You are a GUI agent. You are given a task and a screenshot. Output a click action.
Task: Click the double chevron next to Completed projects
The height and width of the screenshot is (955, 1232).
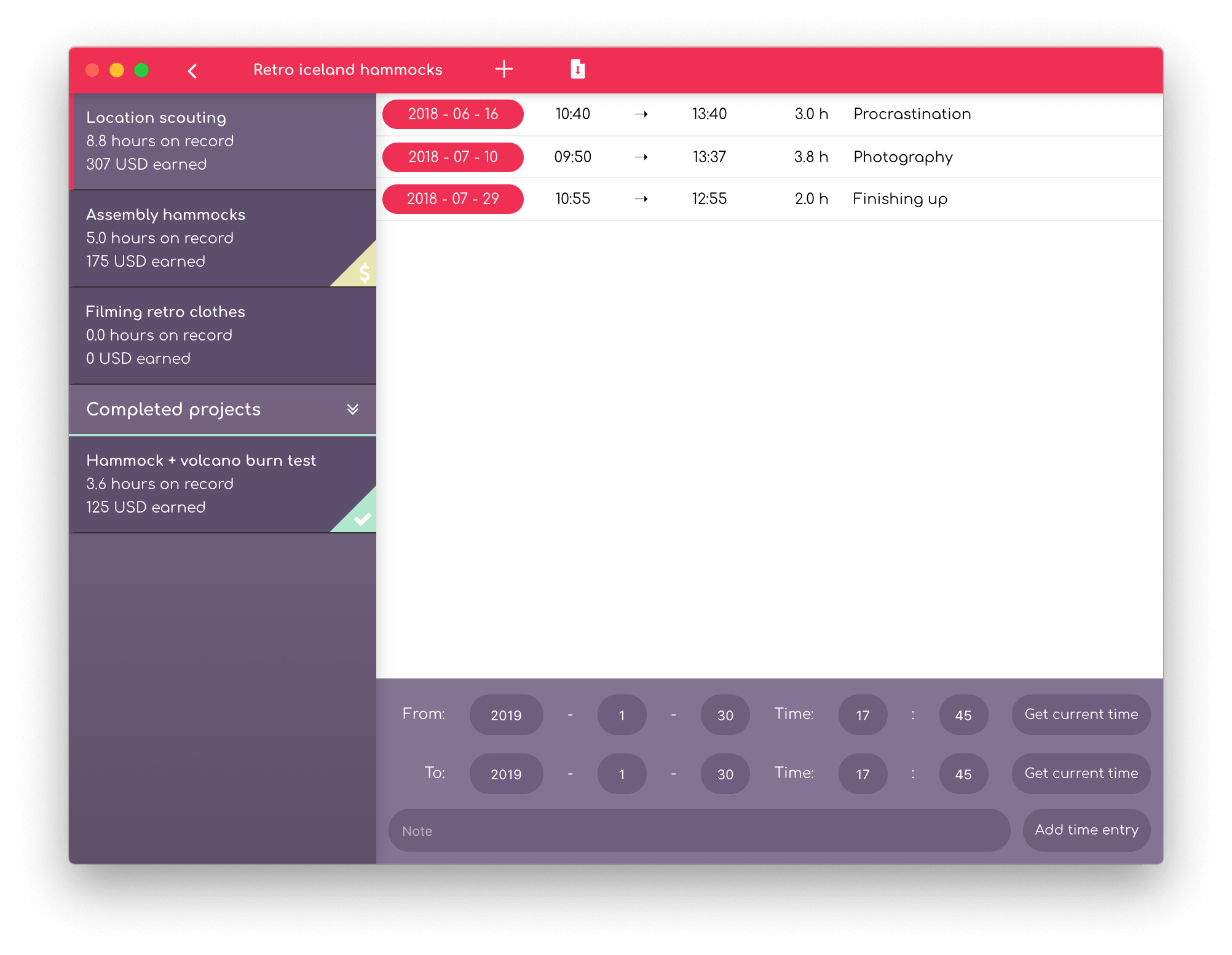pos(352,409)
